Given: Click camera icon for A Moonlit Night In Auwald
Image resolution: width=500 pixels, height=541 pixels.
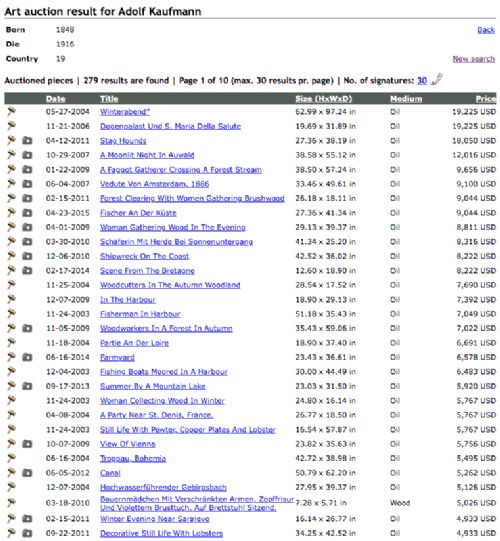Looking at the screenshot, I should (27, 155).
